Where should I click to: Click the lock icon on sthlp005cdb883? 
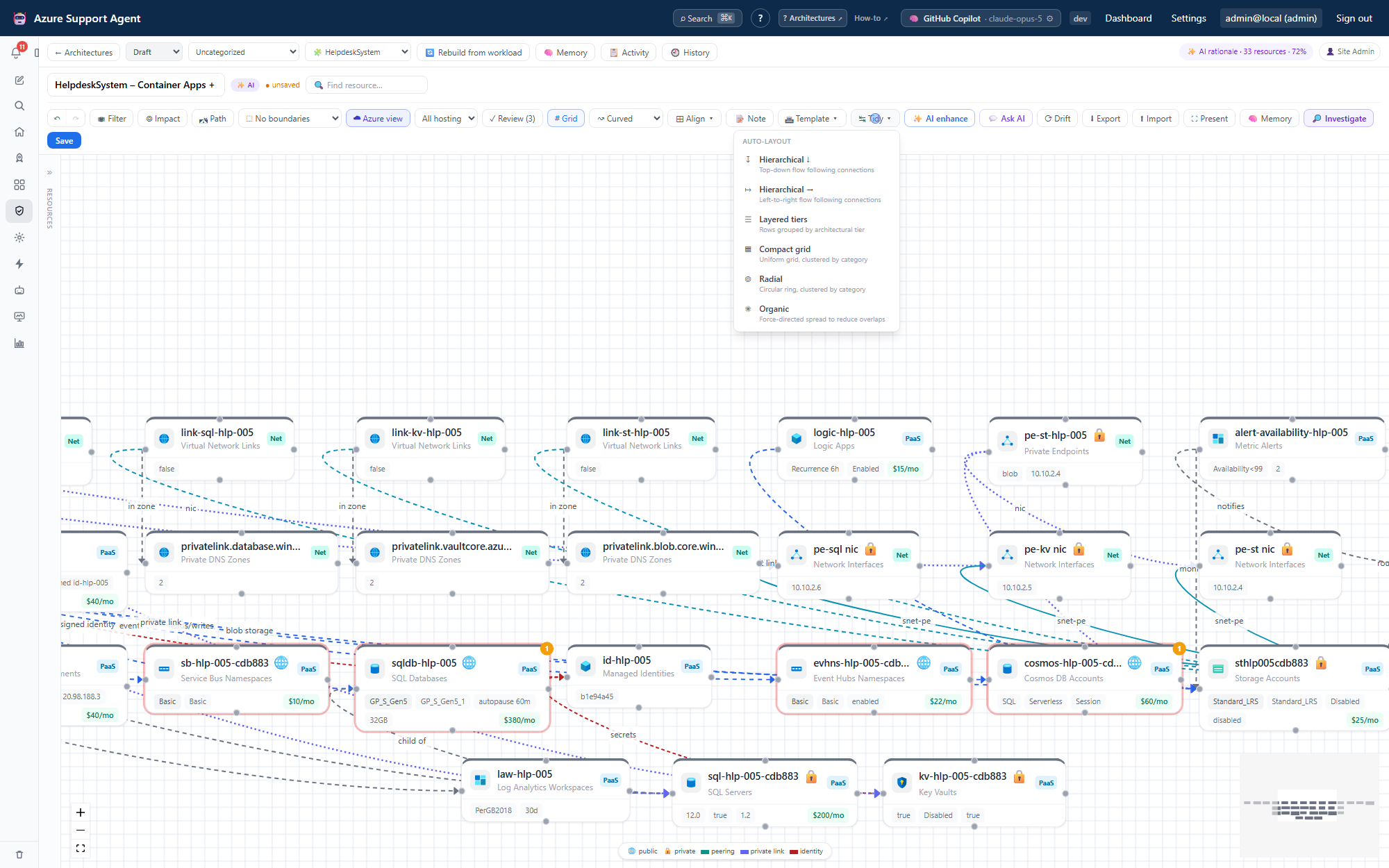tap(1321, 663)
